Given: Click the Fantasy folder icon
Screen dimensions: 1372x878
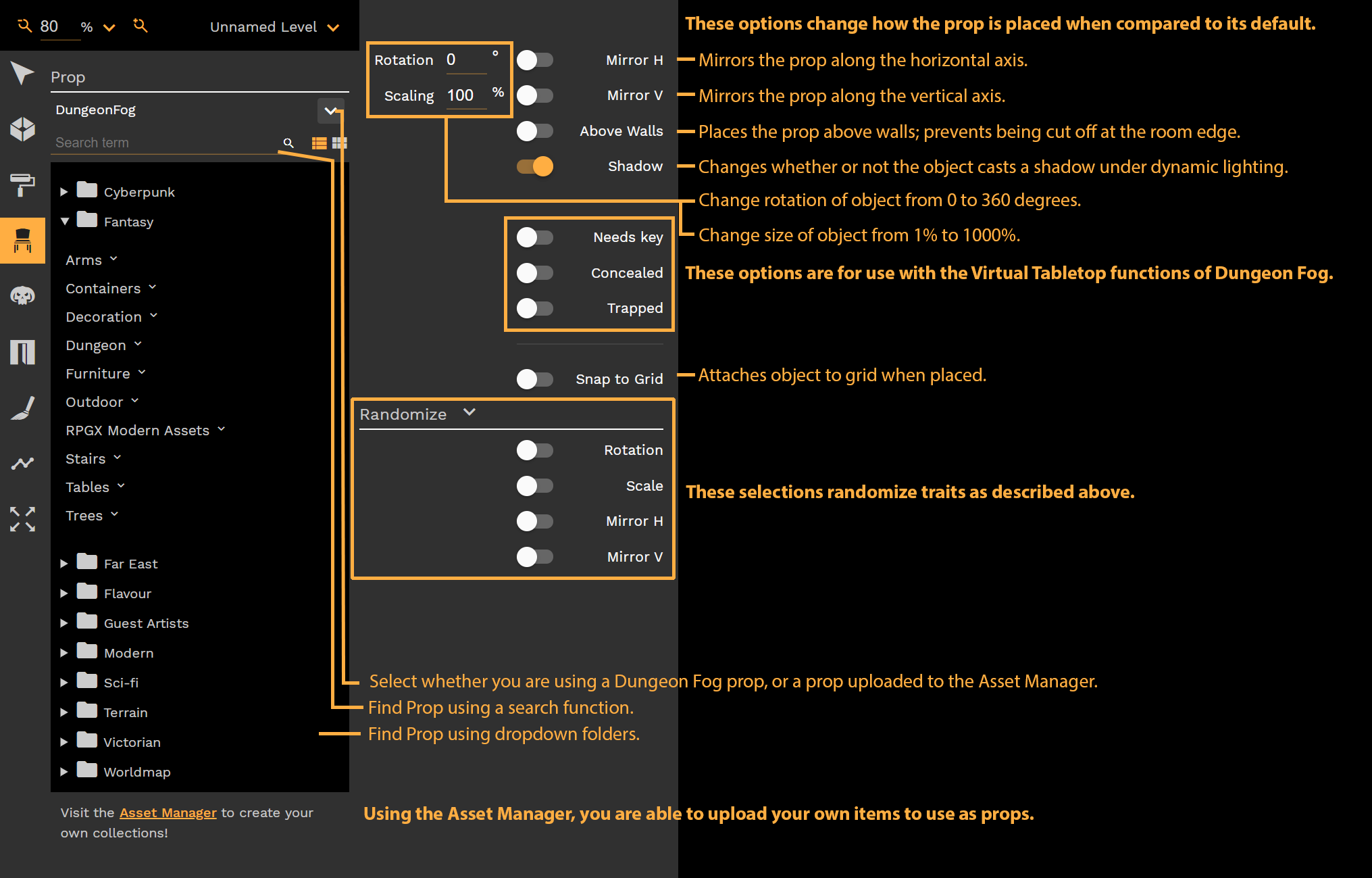Looking at the screenshot, I should click(x=86, y=220).
